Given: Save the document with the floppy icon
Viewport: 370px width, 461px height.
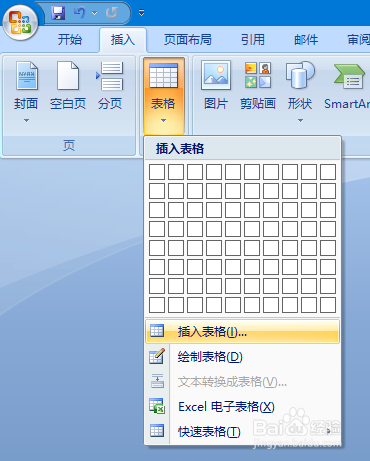Looking at the screenshot, I should click(58, 13).
